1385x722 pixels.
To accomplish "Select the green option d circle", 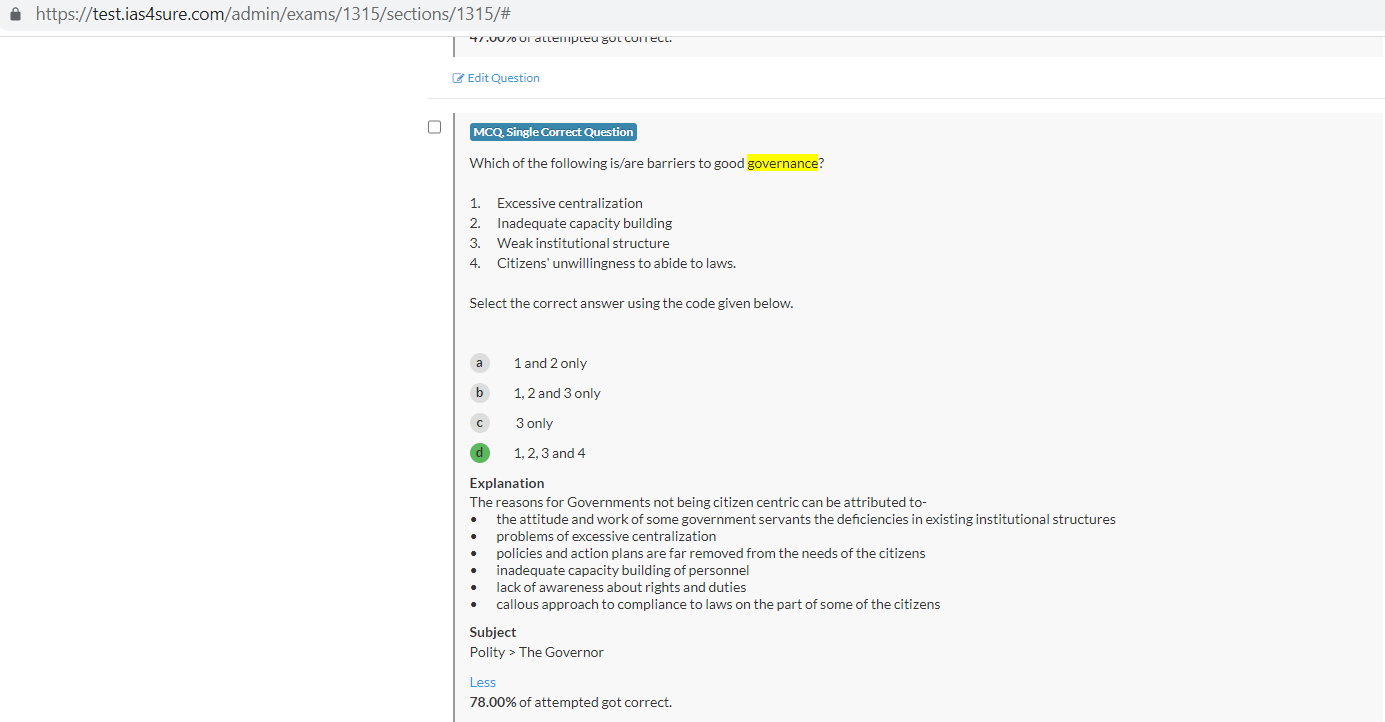I will (x=480, y=453).
